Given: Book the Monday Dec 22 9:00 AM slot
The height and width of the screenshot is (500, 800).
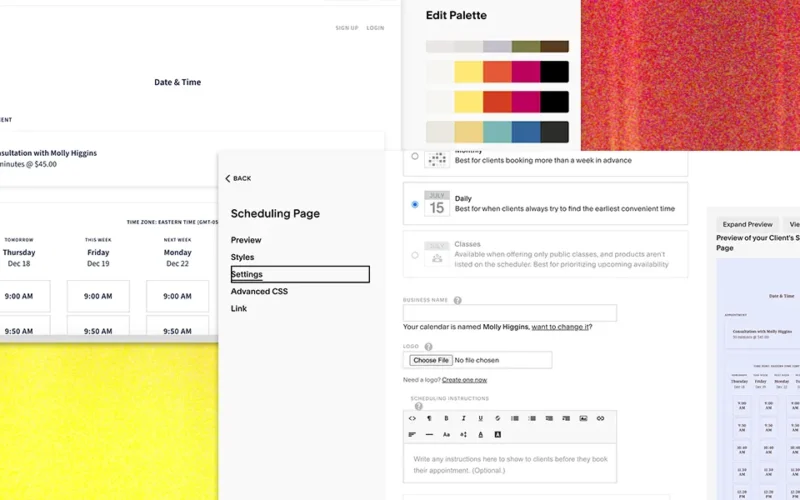Looking at the screenshot, I should tap(178, 296).
